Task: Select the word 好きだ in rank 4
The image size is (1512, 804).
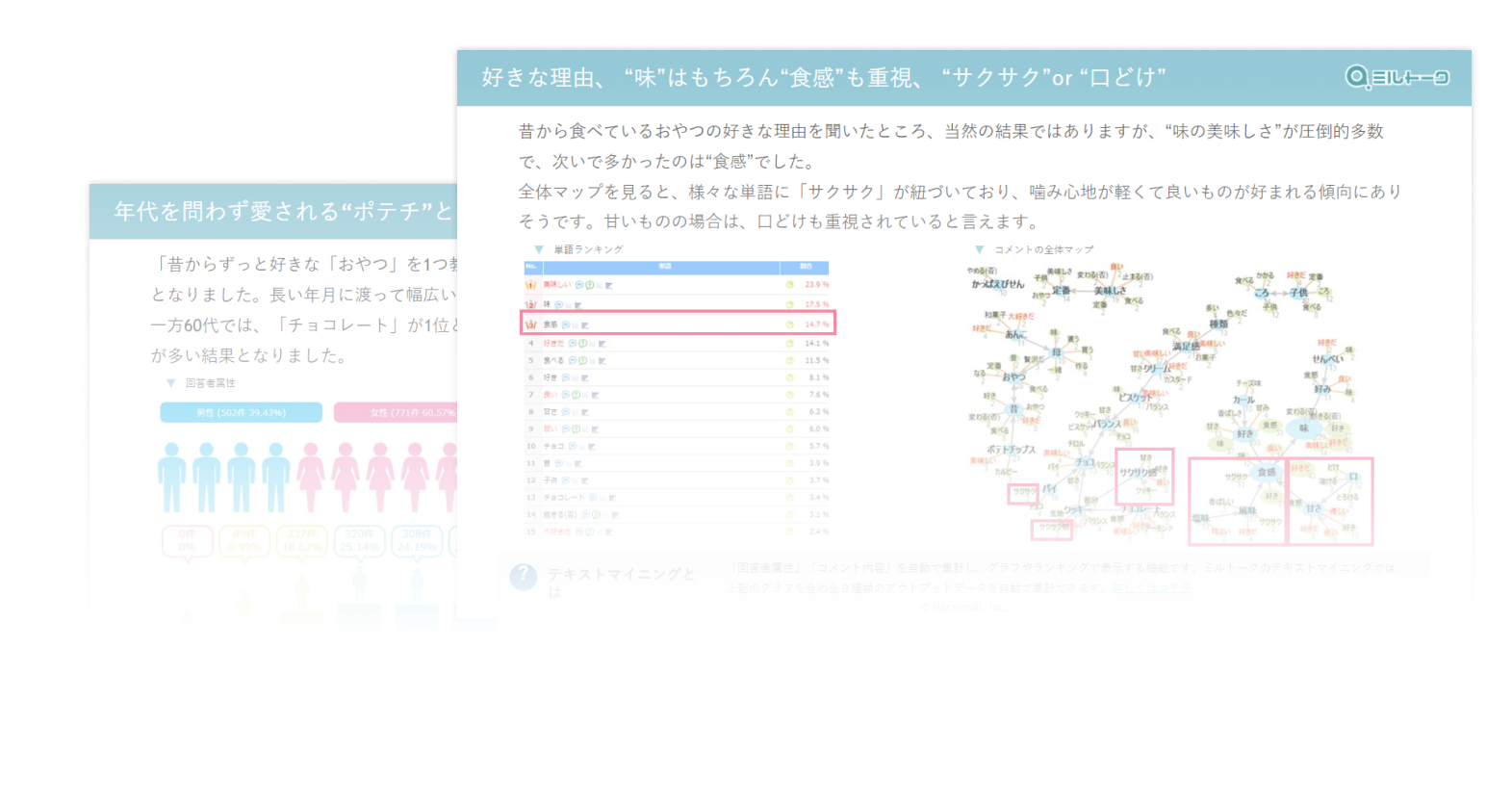Action: click(x=554, y=343)
